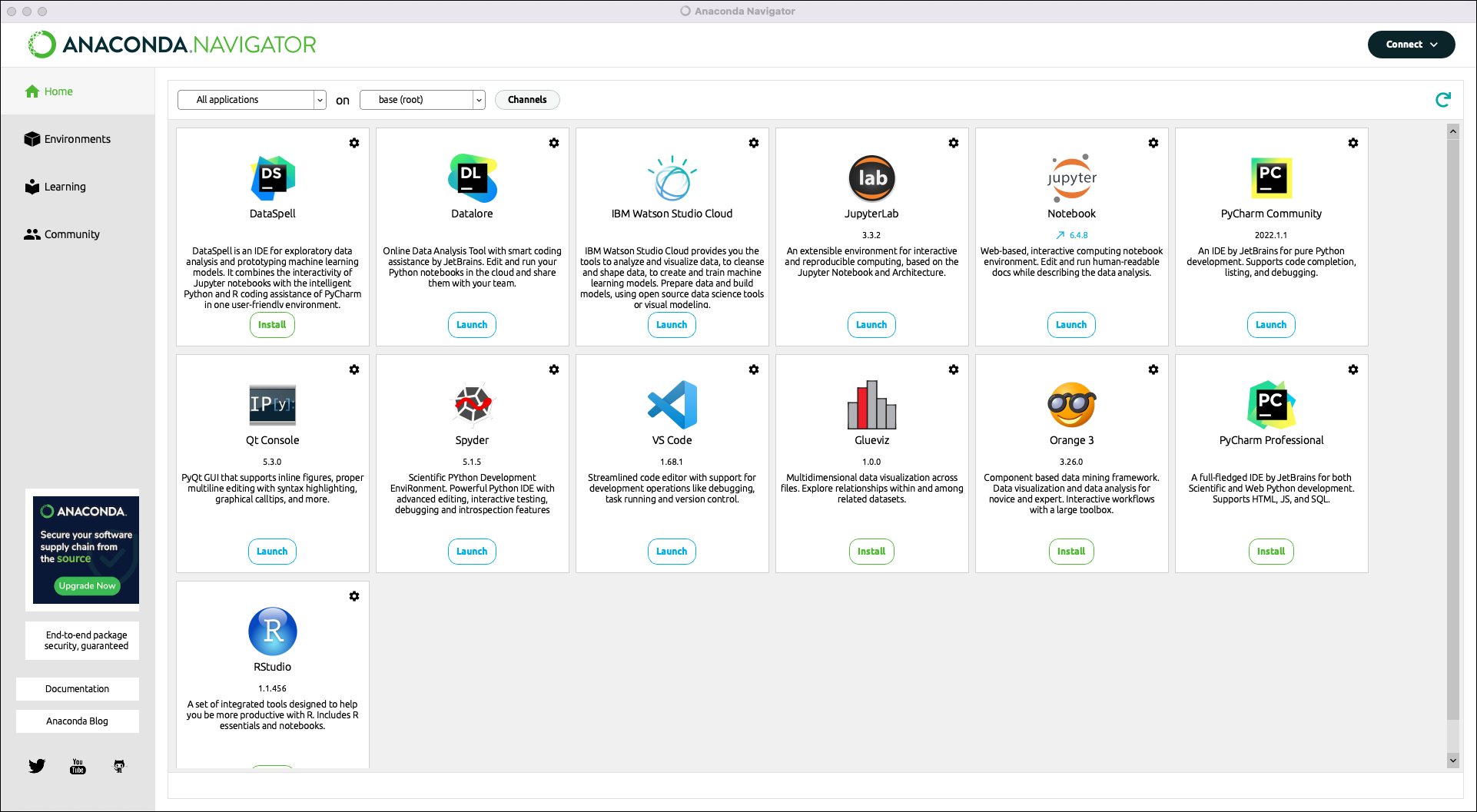The width and height of the screenshot is (1477, 812).
Task: Open gear options on PyCharm Community card
Action: (x=1353, y=143)
